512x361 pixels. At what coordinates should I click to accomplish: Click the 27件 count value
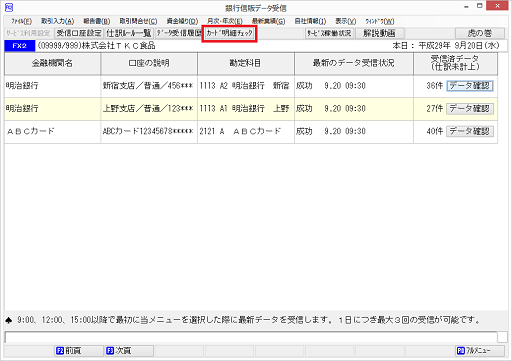(435, 109)
